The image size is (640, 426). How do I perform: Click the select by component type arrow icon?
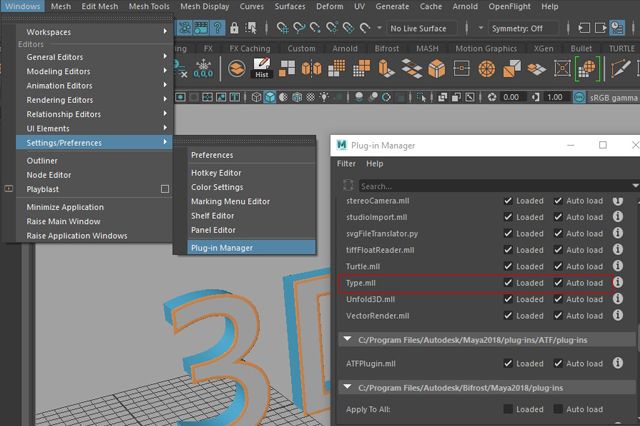251,28
